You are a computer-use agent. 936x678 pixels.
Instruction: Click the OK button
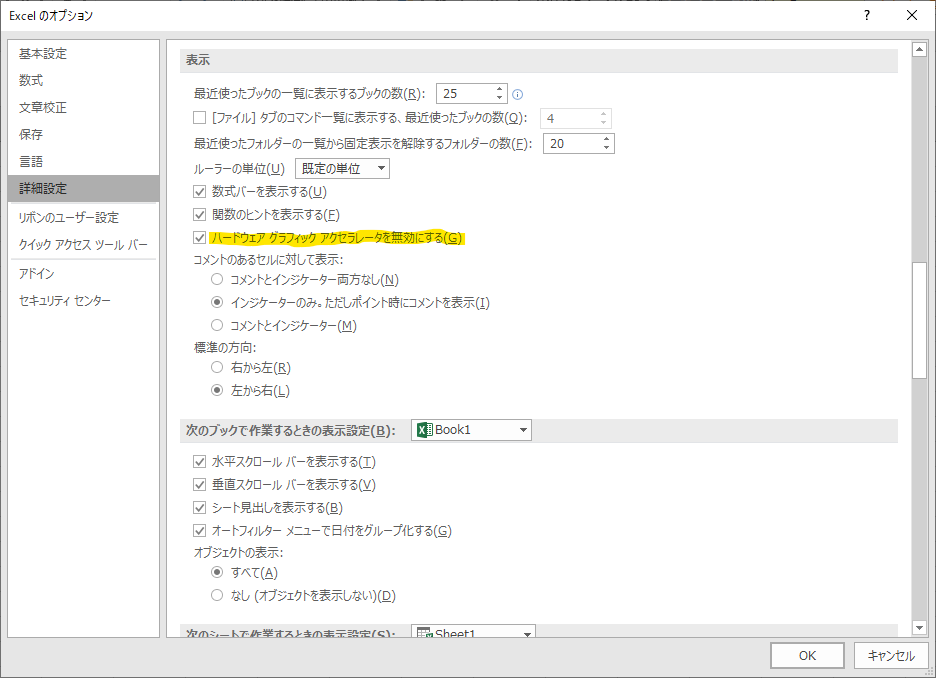[x=807, y=656]
